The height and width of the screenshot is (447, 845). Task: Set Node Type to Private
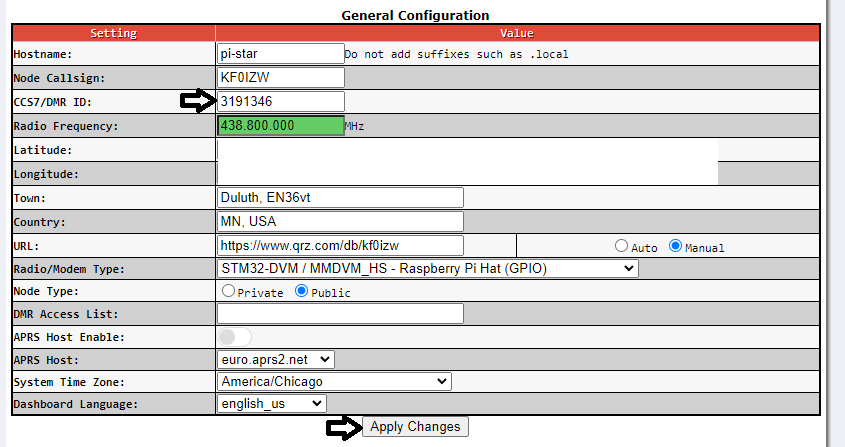point(229,292)
